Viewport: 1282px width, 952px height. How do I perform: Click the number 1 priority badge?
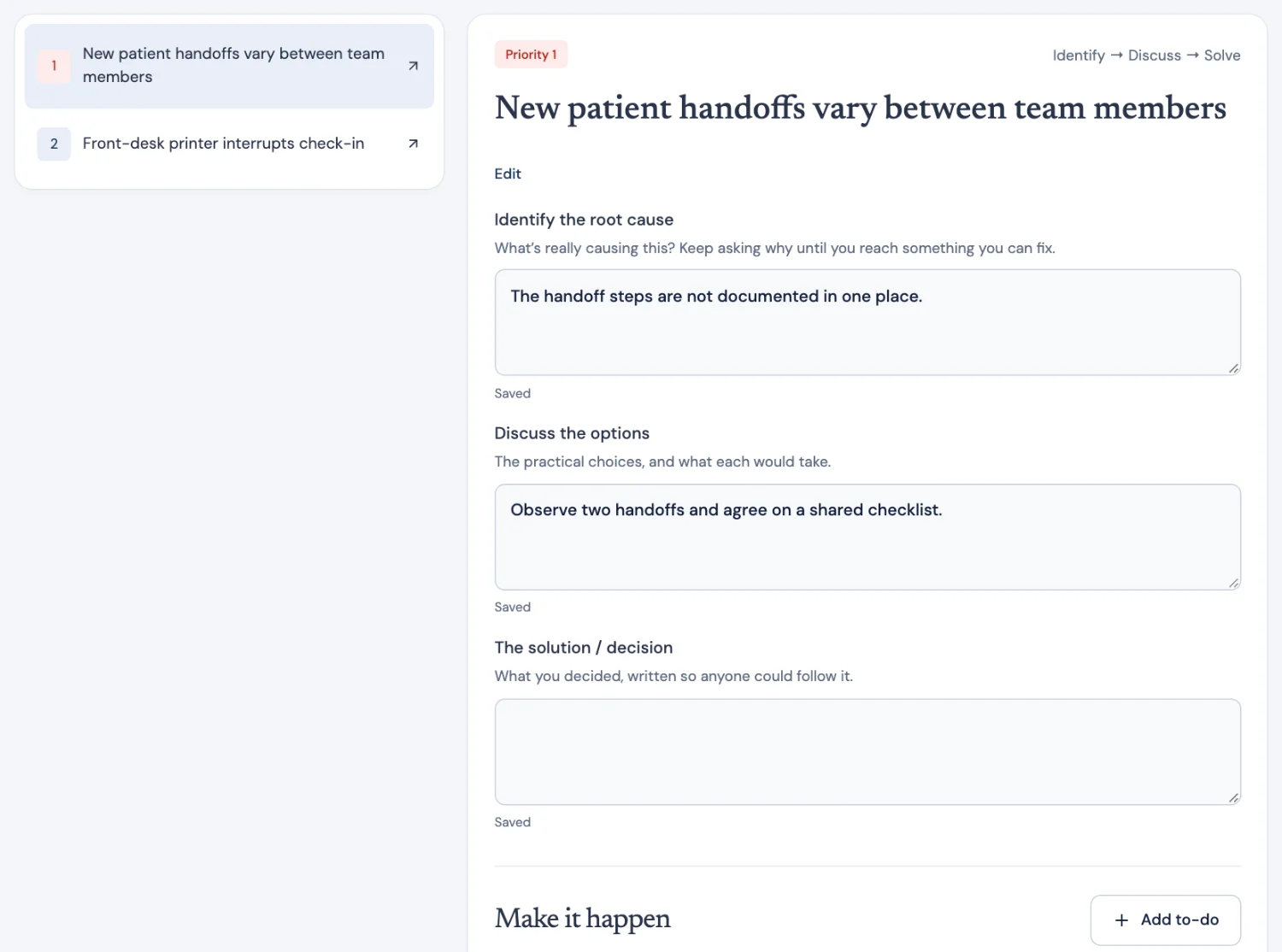[x=54, y=66]
